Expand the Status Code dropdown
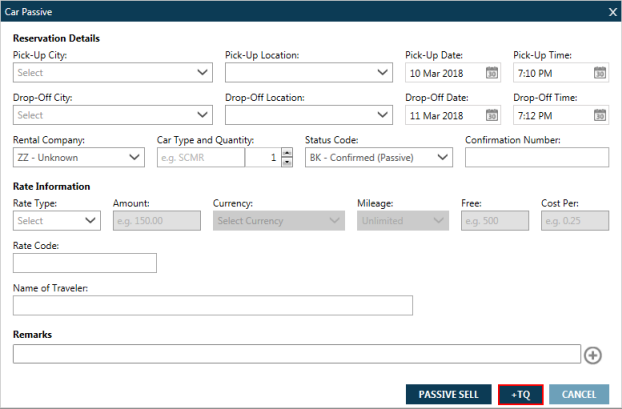This screenshot has height=409, width=622. [443, 158]
